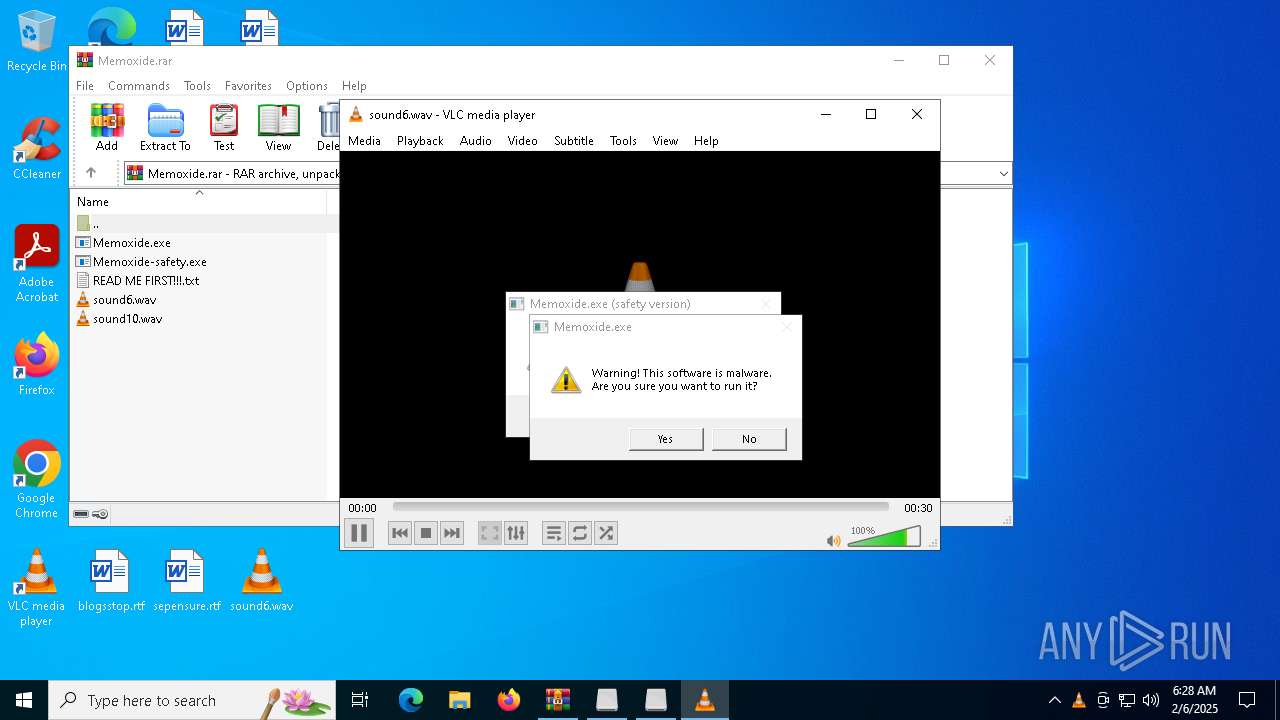
Task: Open VLC Subtitle menu
Action: pos(574,141)
